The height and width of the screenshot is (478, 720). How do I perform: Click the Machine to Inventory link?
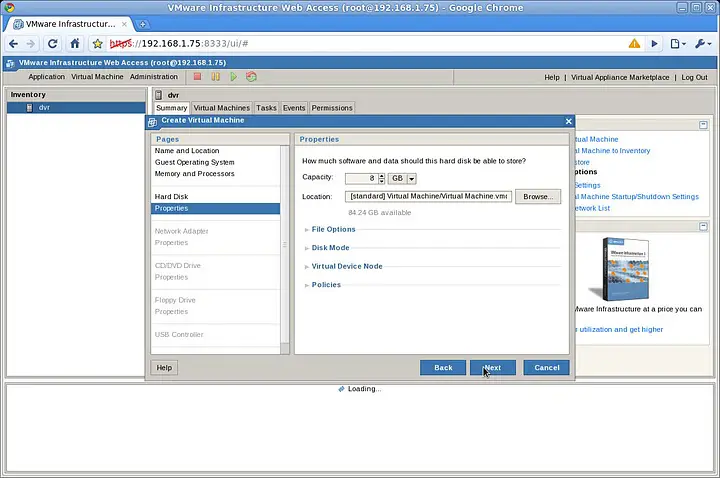613,151
